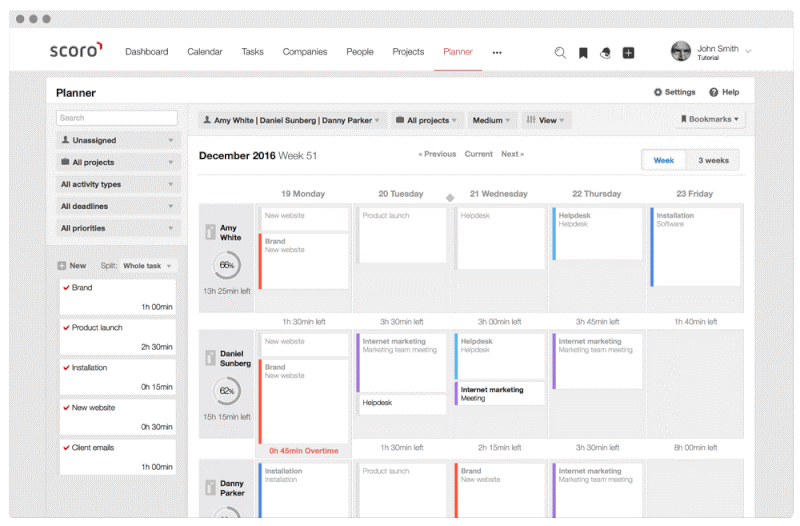Screen dimensions: 800x526
Task: Open the View options dropdown
Action: (545, 120)
